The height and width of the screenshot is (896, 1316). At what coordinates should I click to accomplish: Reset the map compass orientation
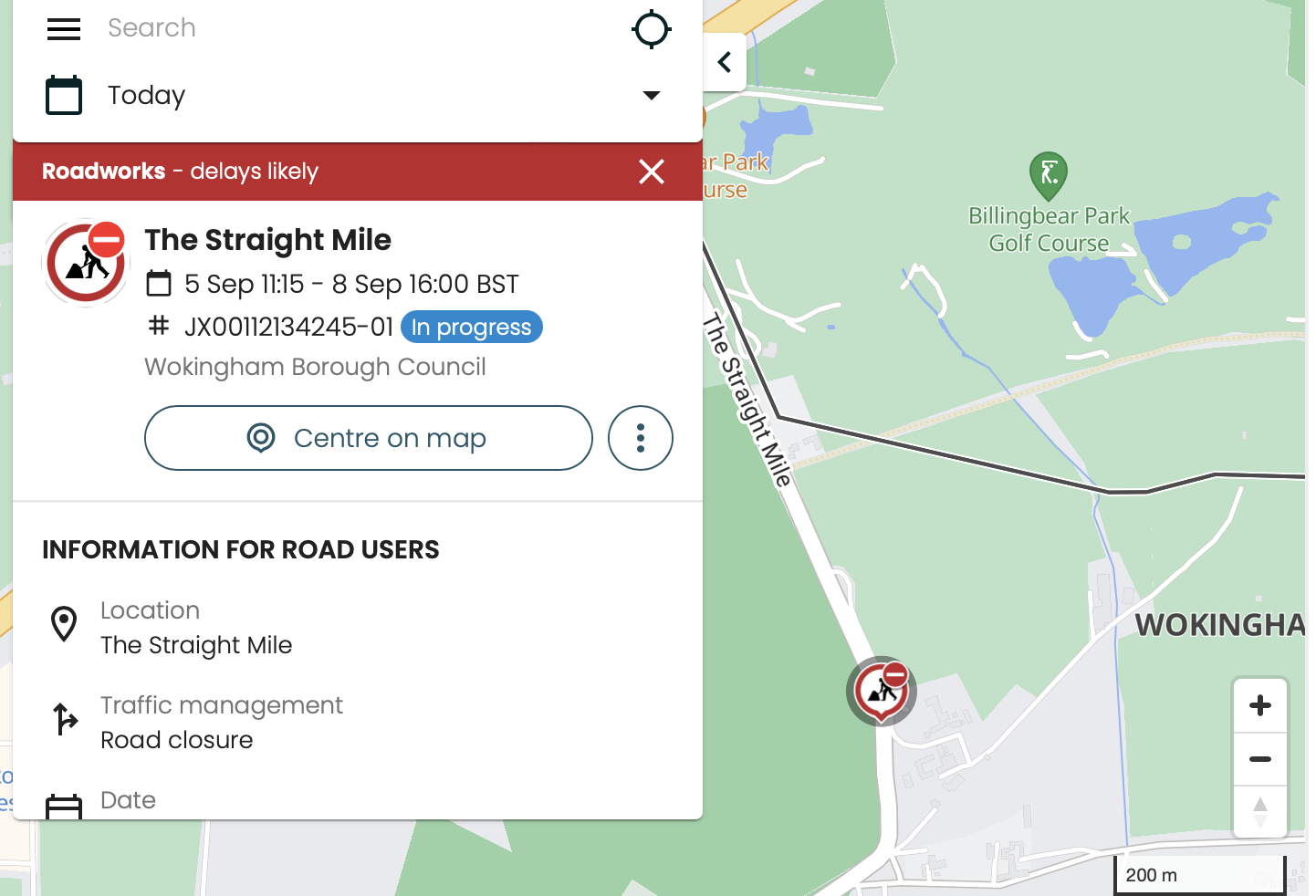1259,811
